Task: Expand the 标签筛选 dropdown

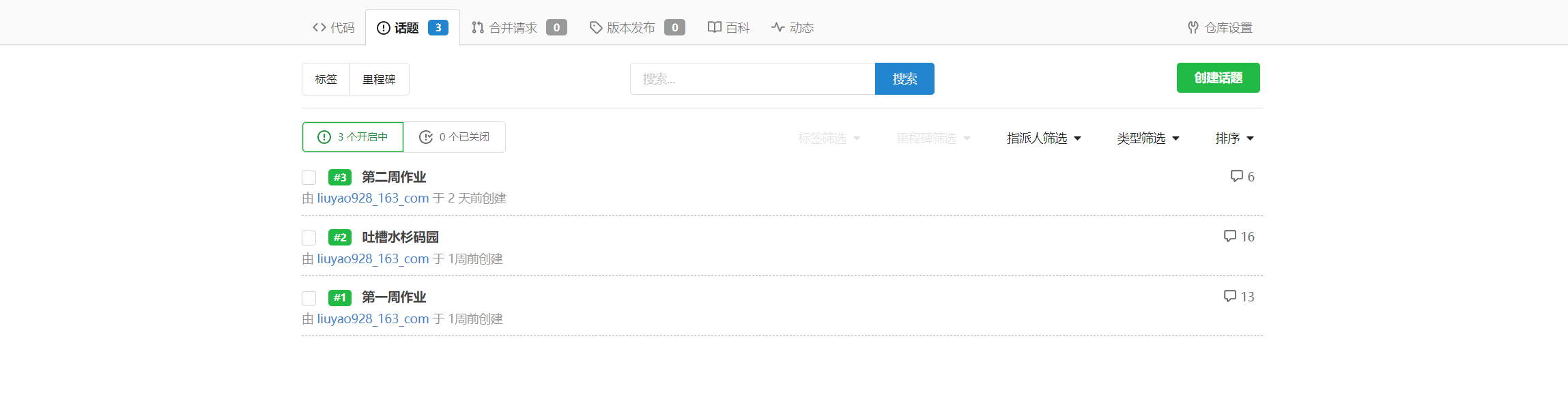Action: click(x=829, y=138)
